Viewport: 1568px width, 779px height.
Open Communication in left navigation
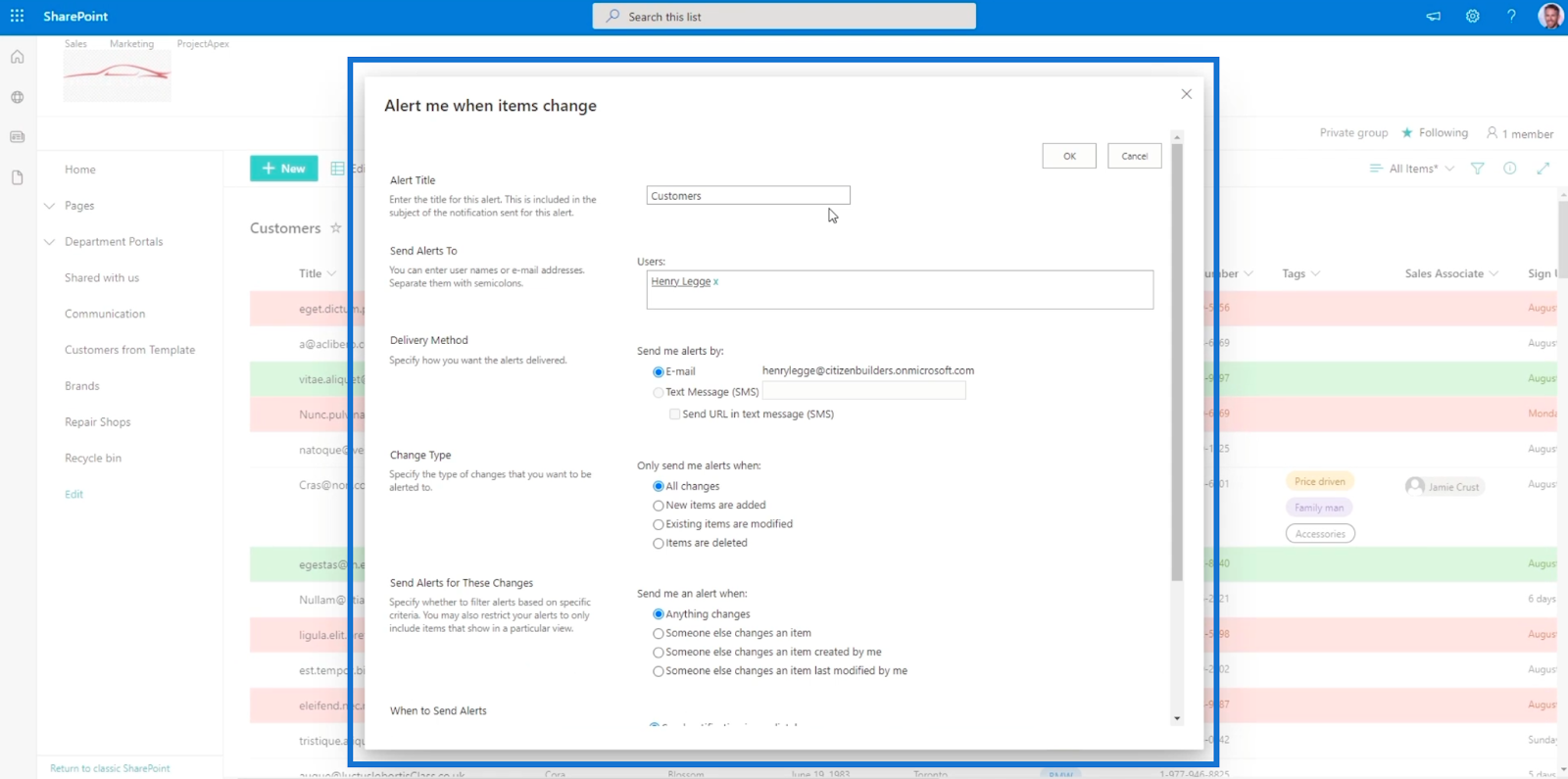pyautogui.click(x=105, y=314)
